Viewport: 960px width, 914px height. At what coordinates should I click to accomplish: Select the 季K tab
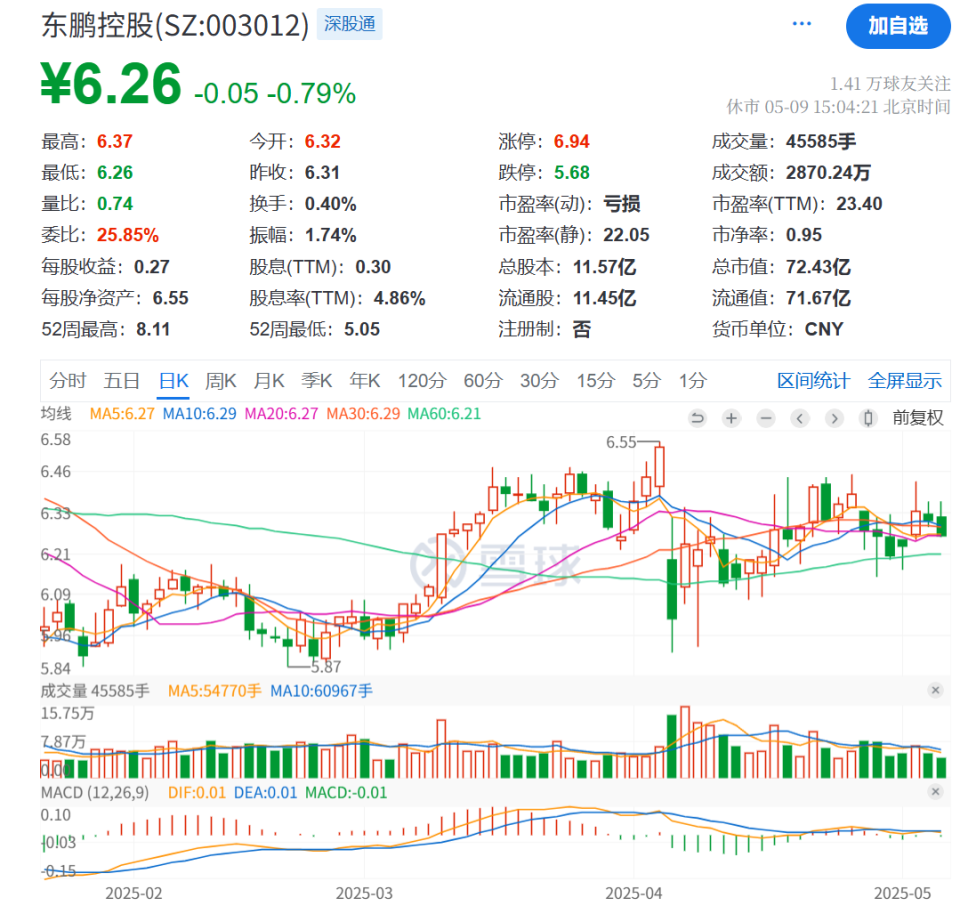317,381
